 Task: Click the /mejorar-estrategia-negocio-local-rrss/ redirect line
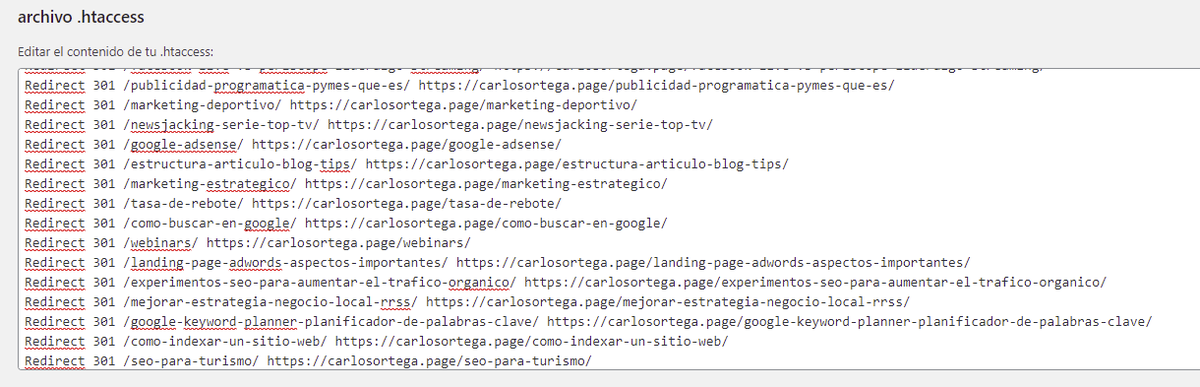tap(466, 301)
